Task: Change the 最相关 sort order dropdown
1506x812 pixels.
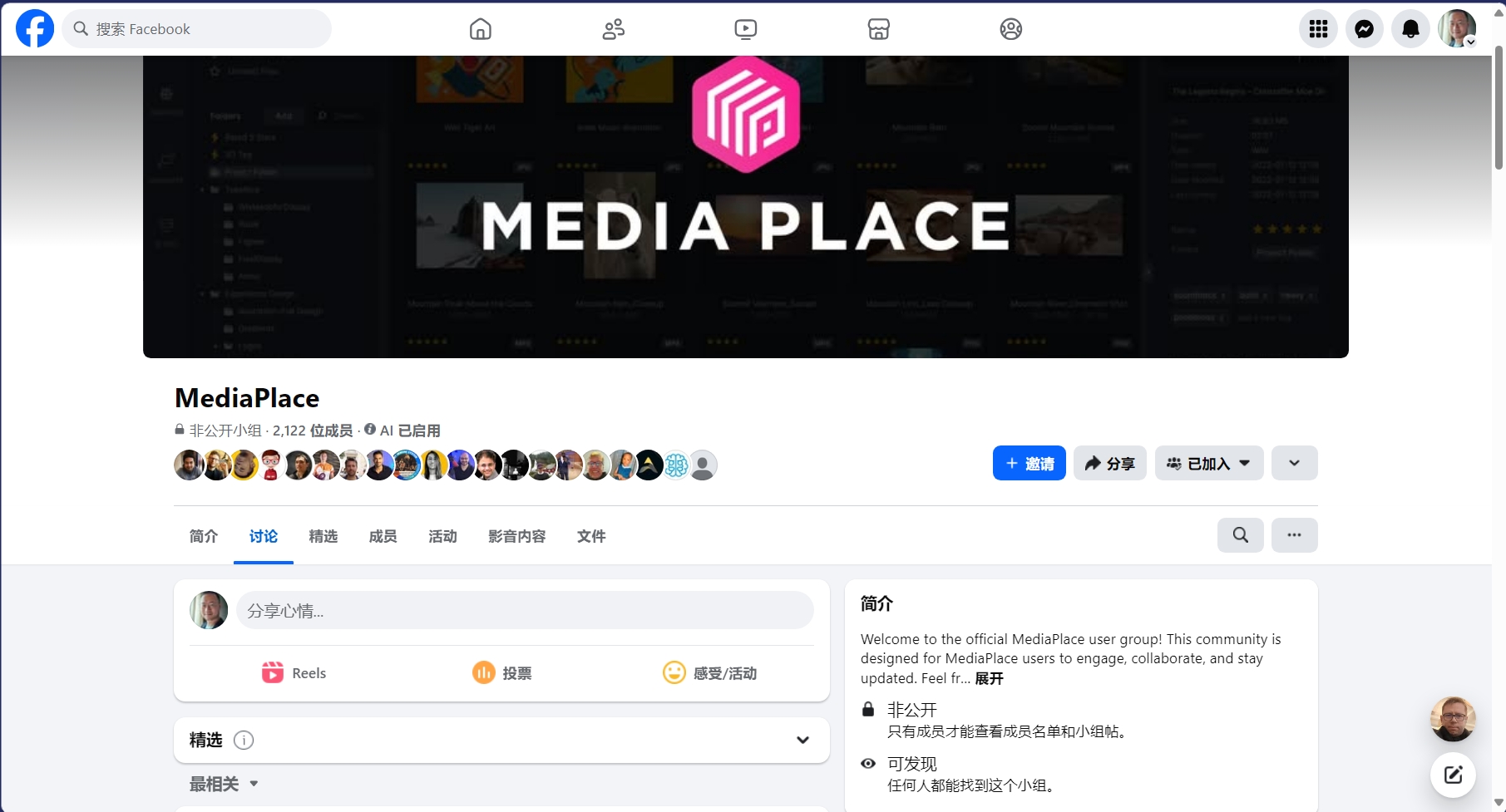Action: [224, 784]
